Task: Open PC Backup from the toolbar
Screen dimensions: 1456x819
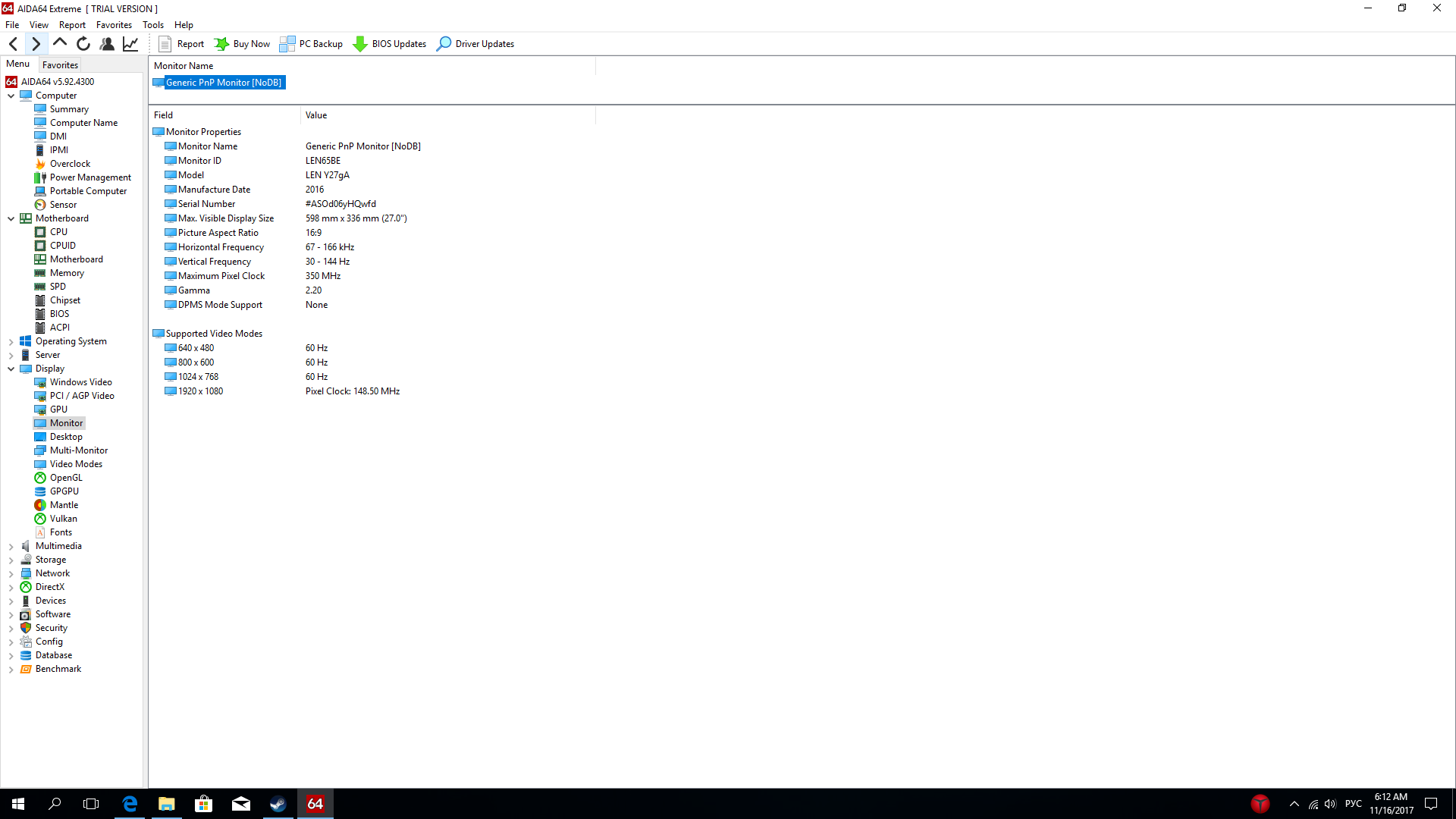Action: point(311,44)
